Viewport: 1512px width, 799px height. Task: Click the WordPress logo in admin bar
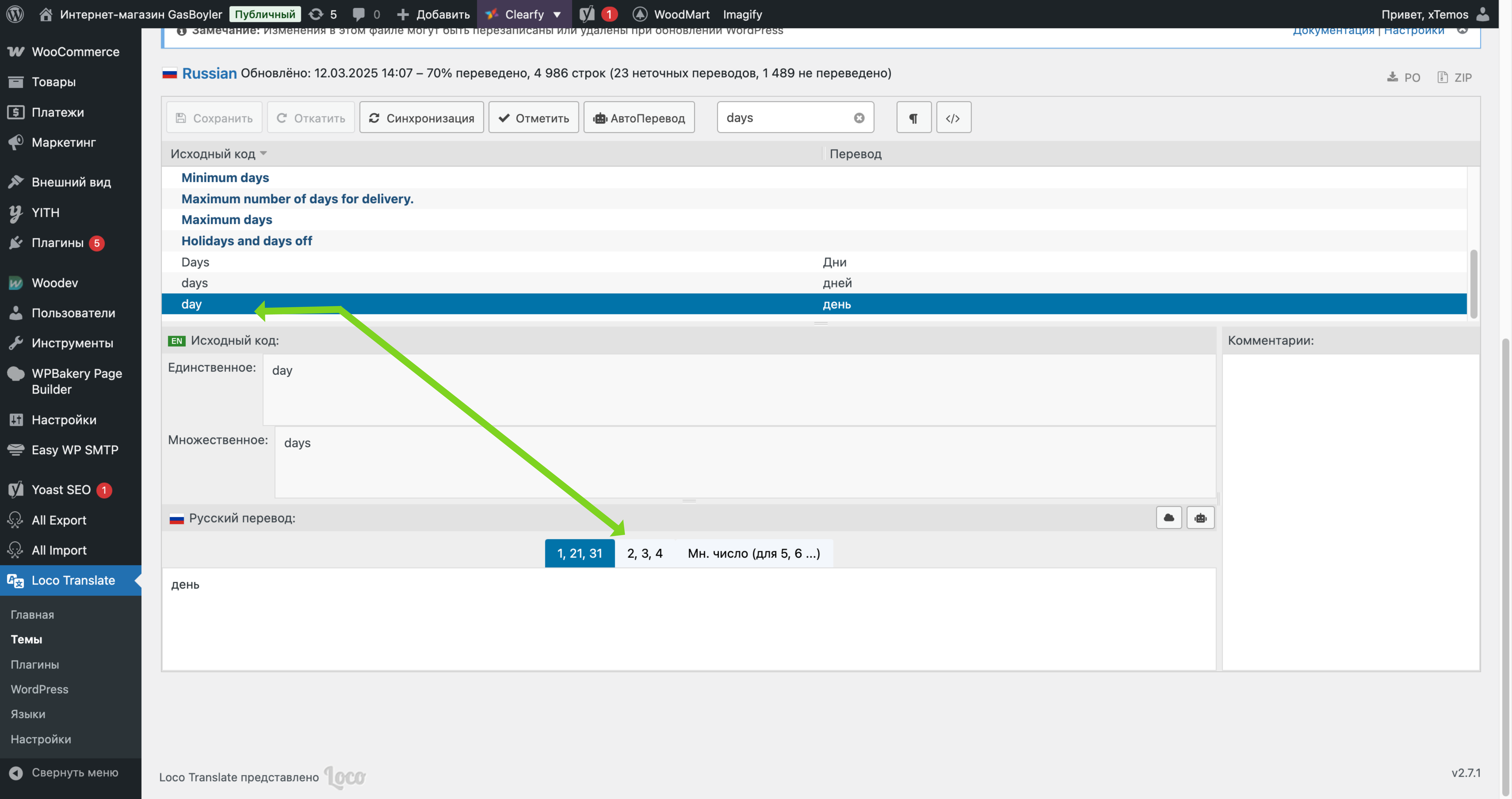click(x=15, y=14)
